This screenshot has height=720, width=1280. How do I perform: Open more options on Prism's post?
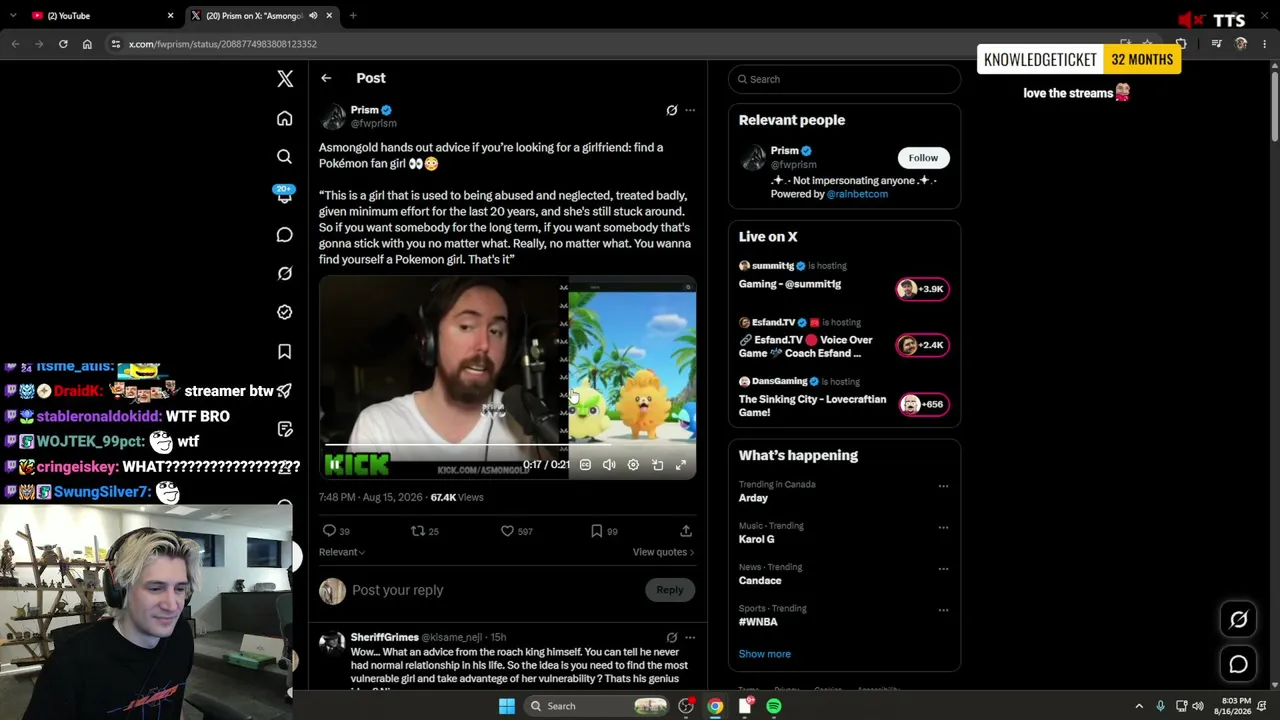pyautogui.click(x=690, y=110)
